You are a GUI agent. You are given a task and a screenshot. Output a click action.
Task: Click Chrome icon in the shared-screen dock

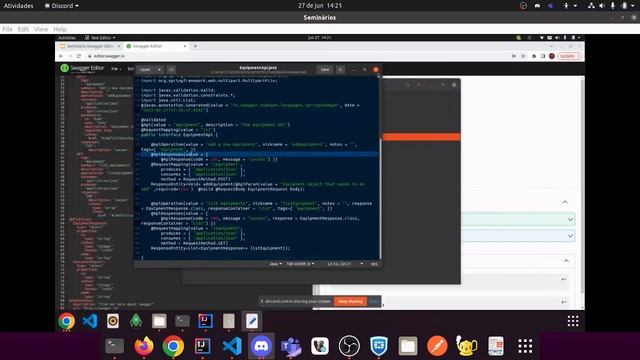click(x=67, y=321)
